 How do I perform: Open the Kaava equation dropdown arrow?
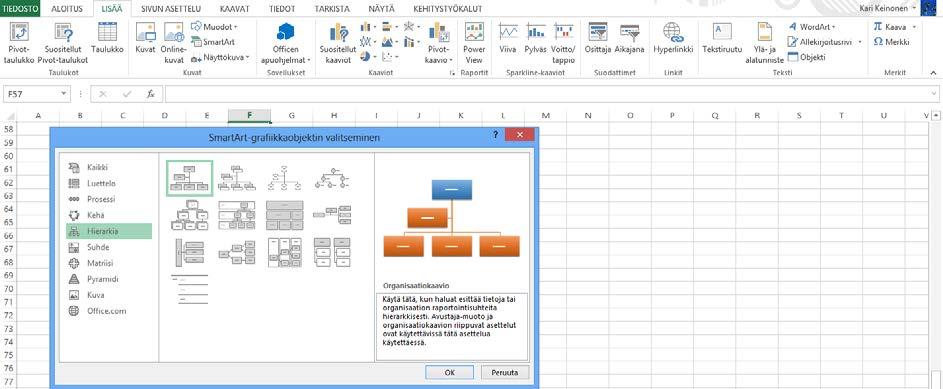click(x=914, y=26)
